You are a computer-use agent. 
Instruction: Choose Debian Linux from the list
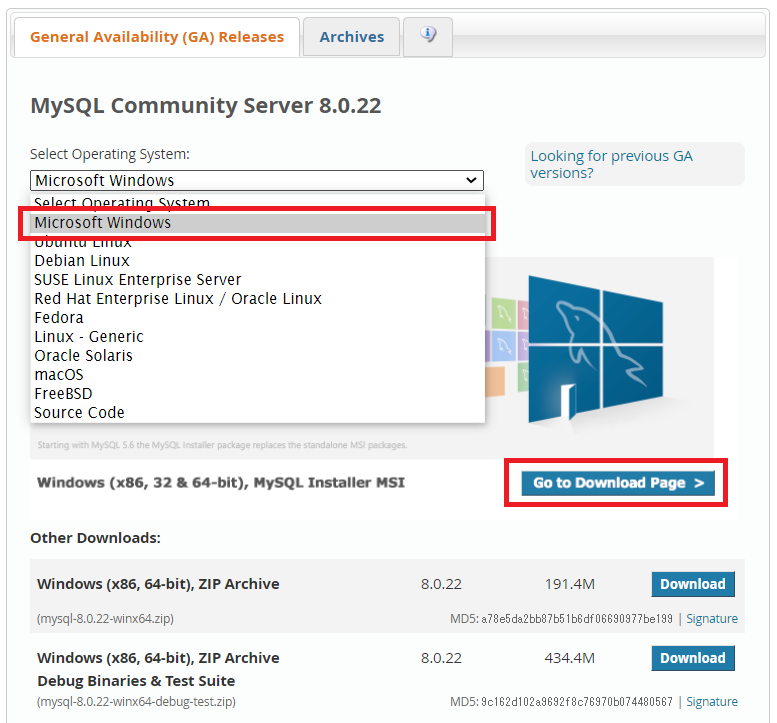[x=258, y=261]
